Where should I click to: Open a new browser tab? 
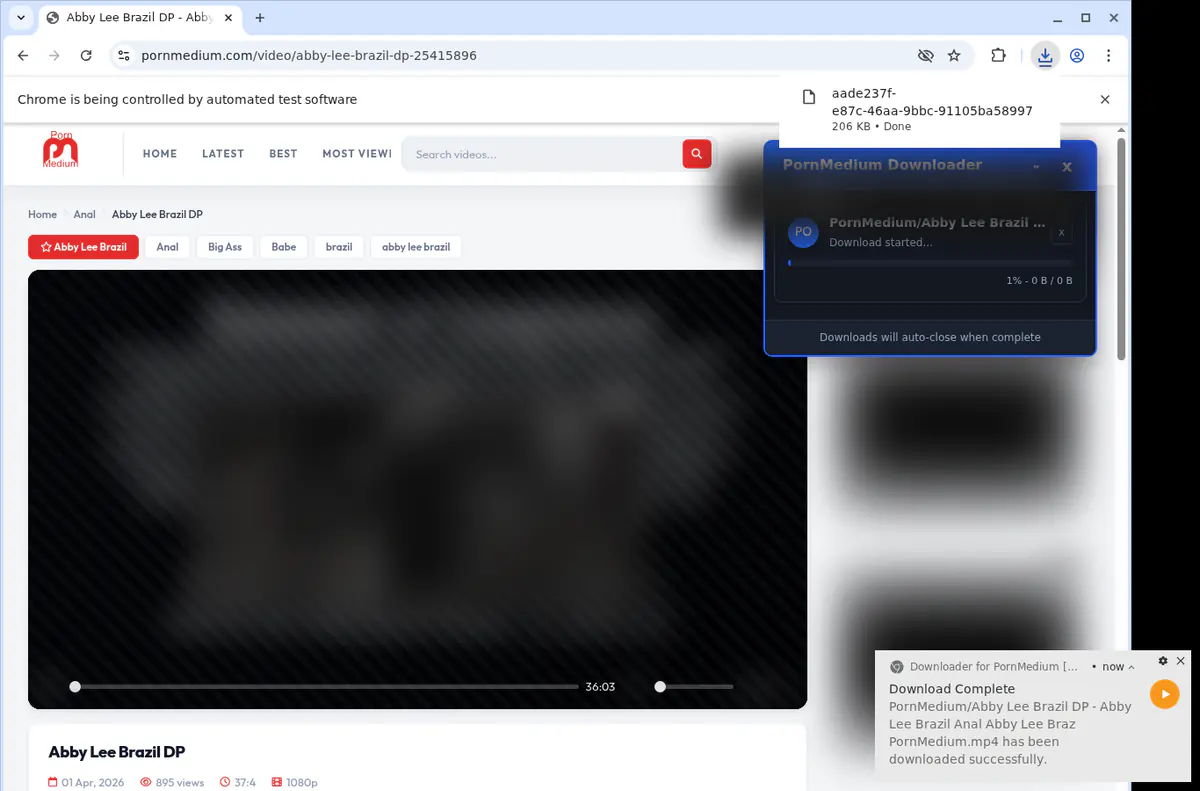point(260,18)
